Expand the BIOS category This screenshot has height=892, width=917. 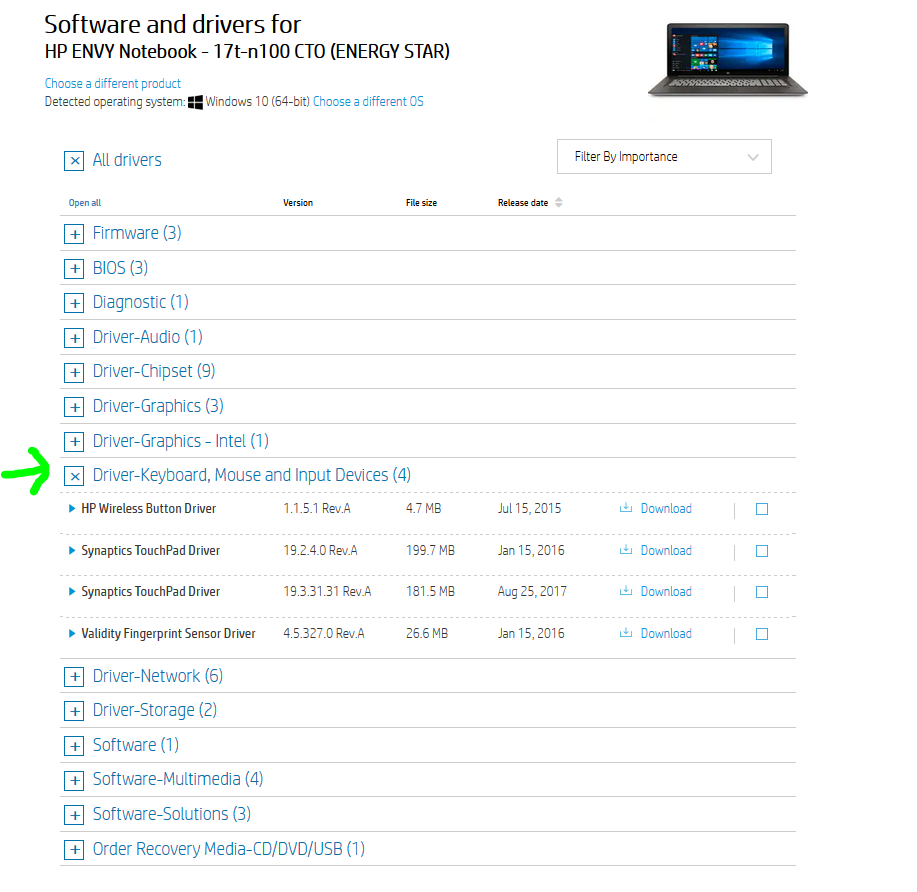pyautogui.click(x=74, y=268)
